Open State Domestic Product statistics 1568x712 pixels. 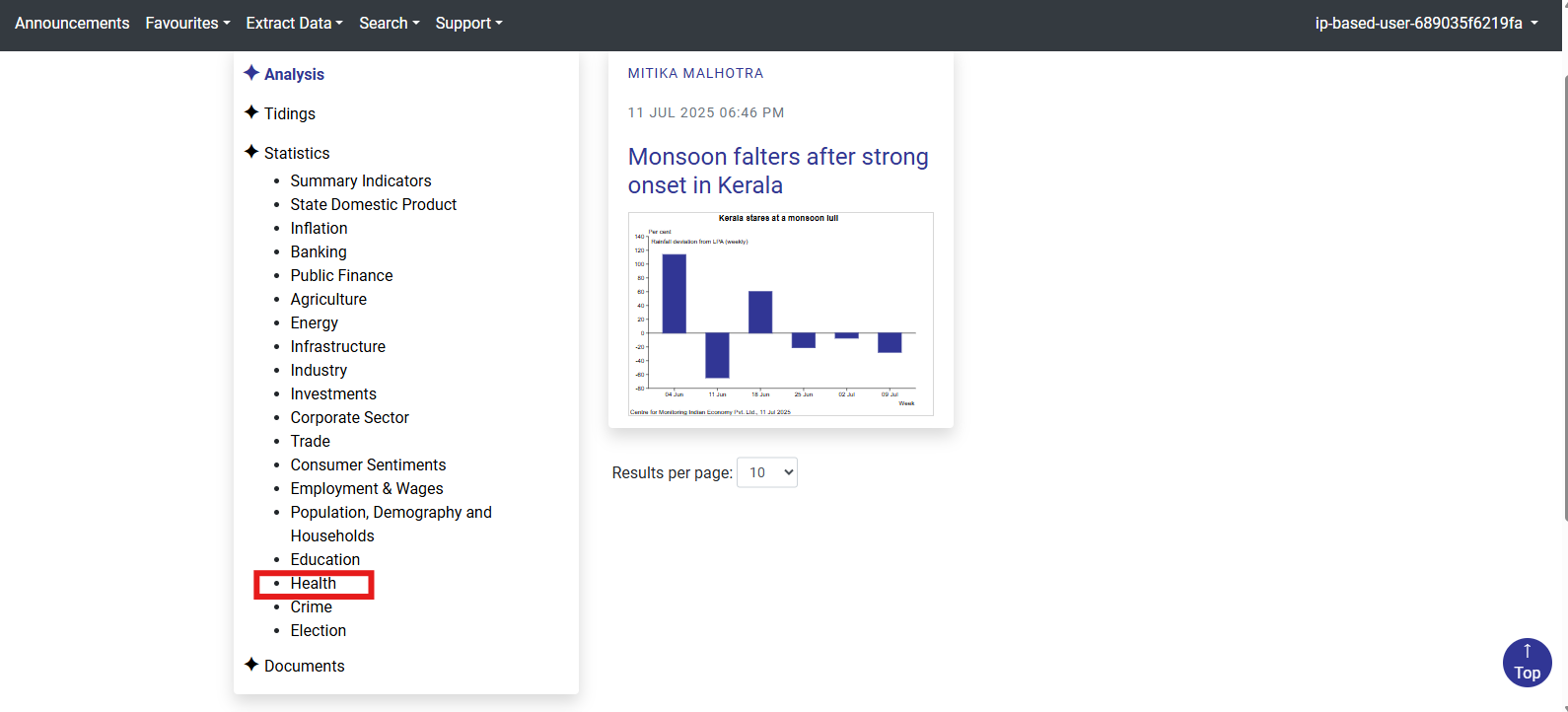(374, 204)
